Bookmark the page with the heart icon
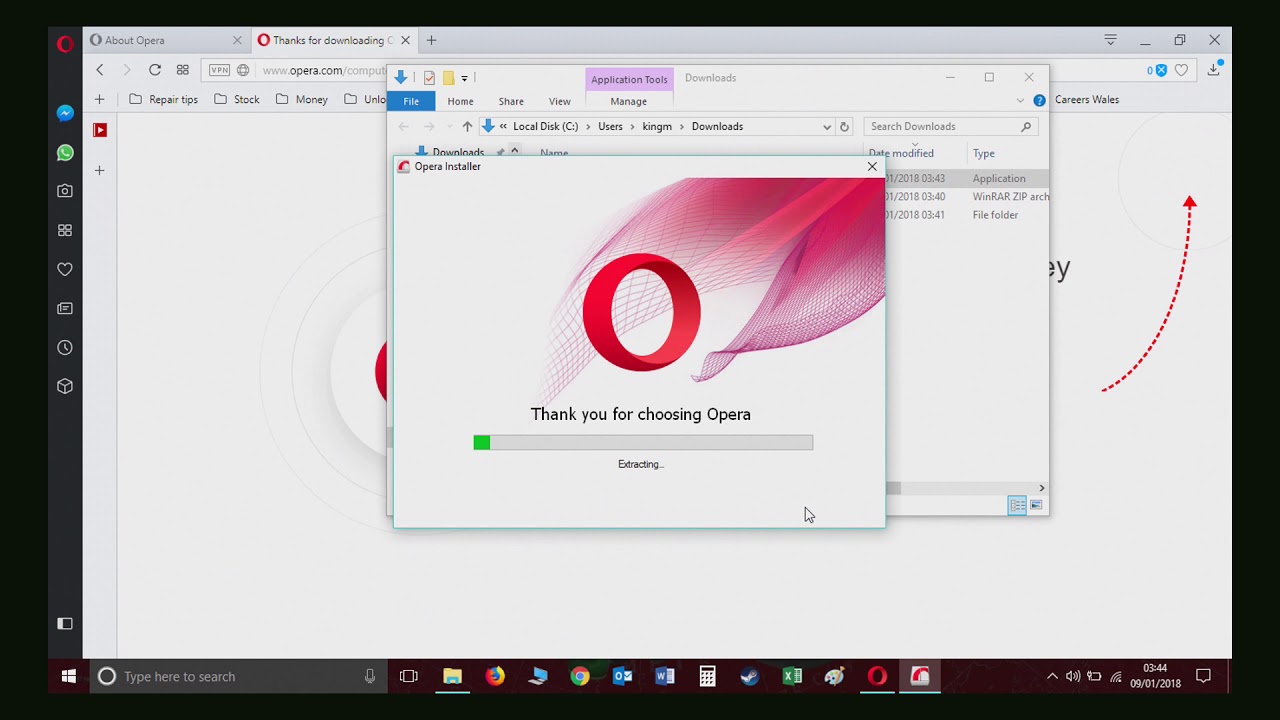 pos(1181,70)
